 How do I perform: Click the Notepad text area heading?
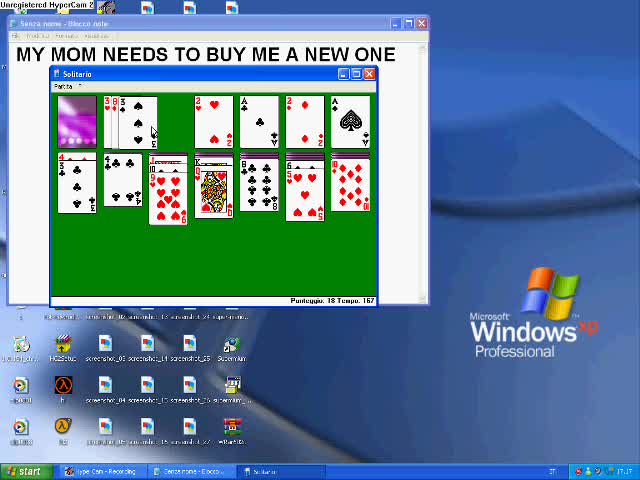205,54
